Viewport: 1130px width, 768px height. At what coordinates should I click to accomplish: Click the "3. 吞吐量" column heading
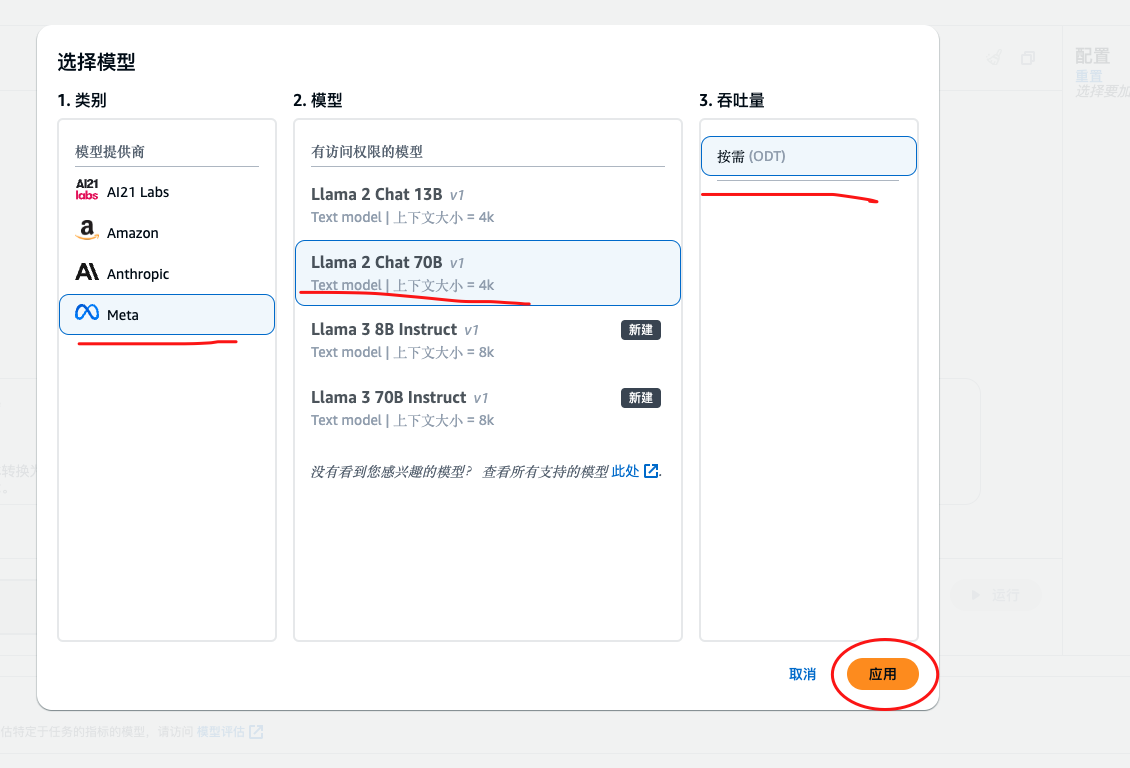[732, 100]
